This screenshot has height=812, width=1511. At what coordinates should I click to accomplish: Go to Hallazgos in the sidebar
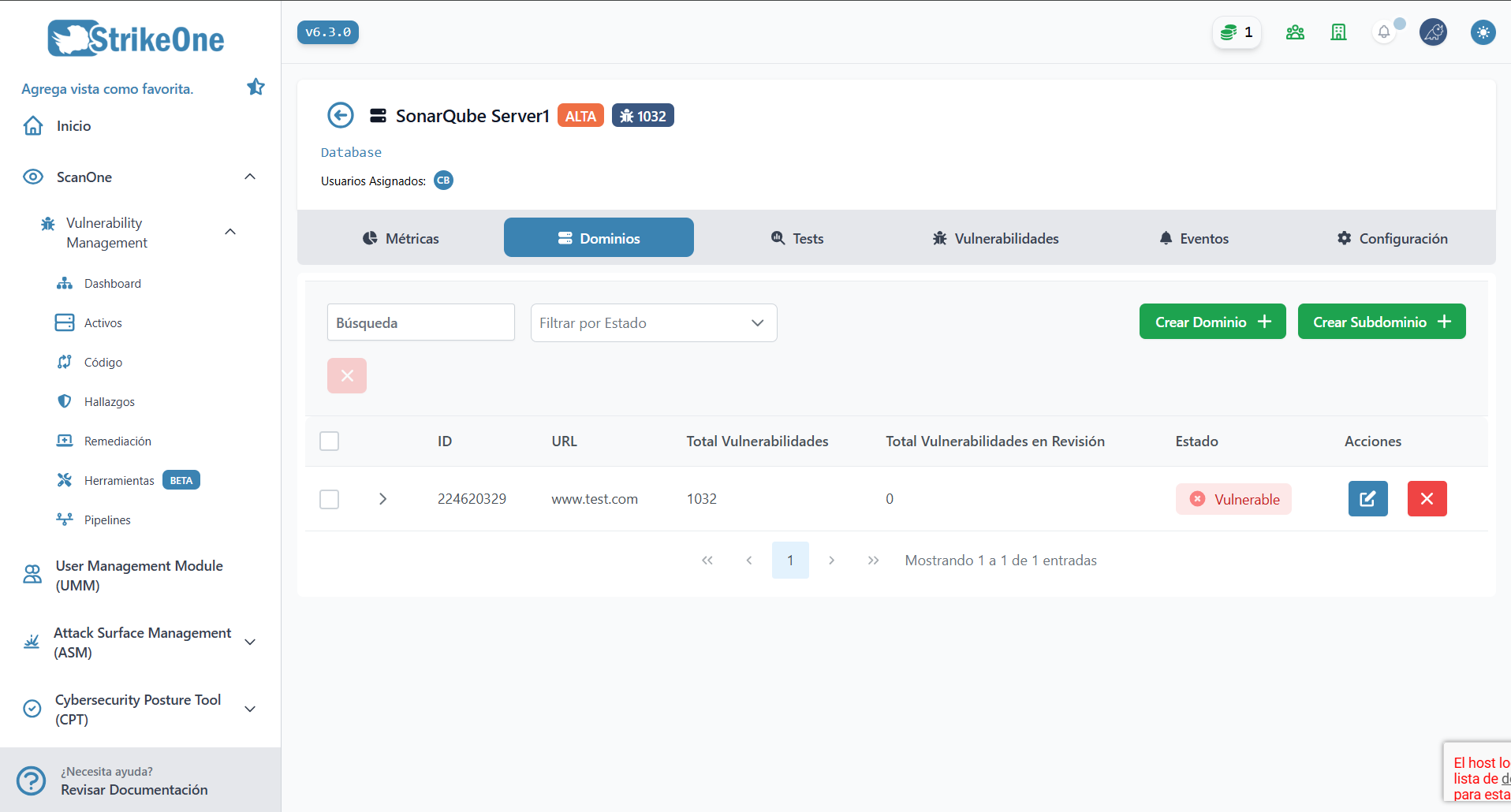[x=110, y=401]
